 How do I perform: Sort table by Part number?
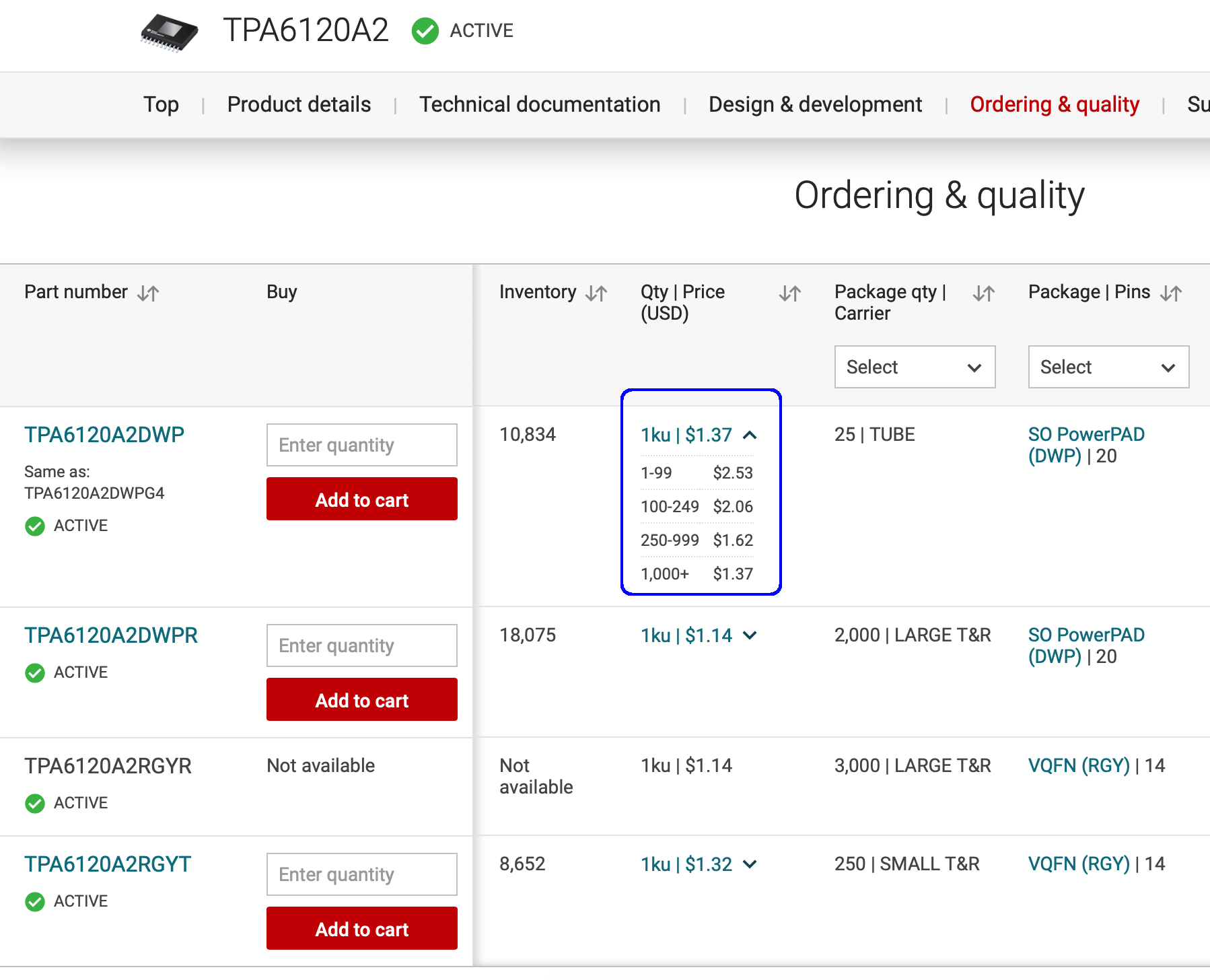pyautogui.click(x=148, y=293)
